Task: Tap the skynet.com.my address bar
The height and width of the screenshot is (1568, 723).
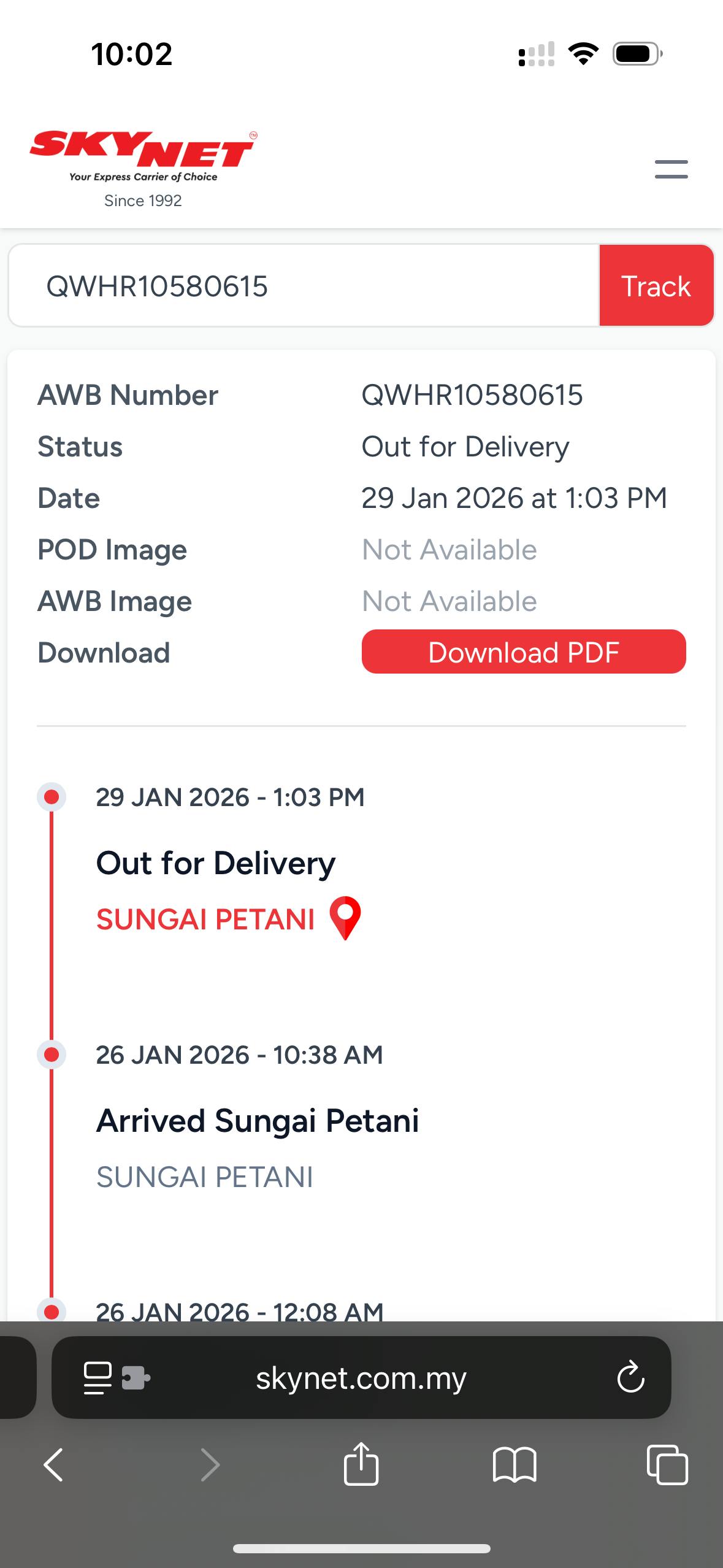Action: pos(361,1378)
